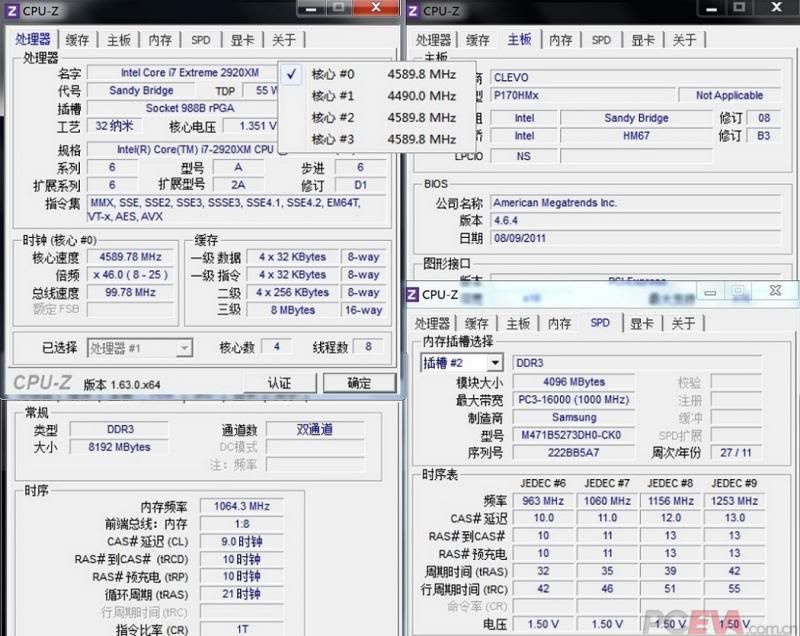This screenshot has width=800, height=636.
Task: Click the BIOS brand American Megatrends Inc.
Action: point(635,203)
